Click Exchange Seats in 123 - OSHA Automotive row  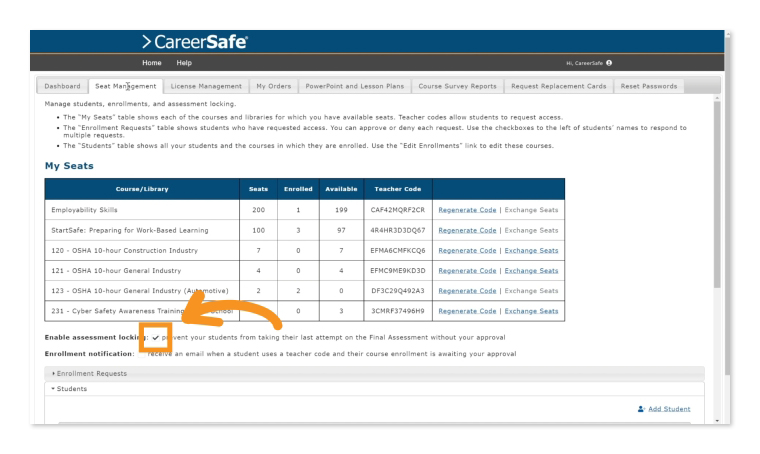(x=531, y=291)
